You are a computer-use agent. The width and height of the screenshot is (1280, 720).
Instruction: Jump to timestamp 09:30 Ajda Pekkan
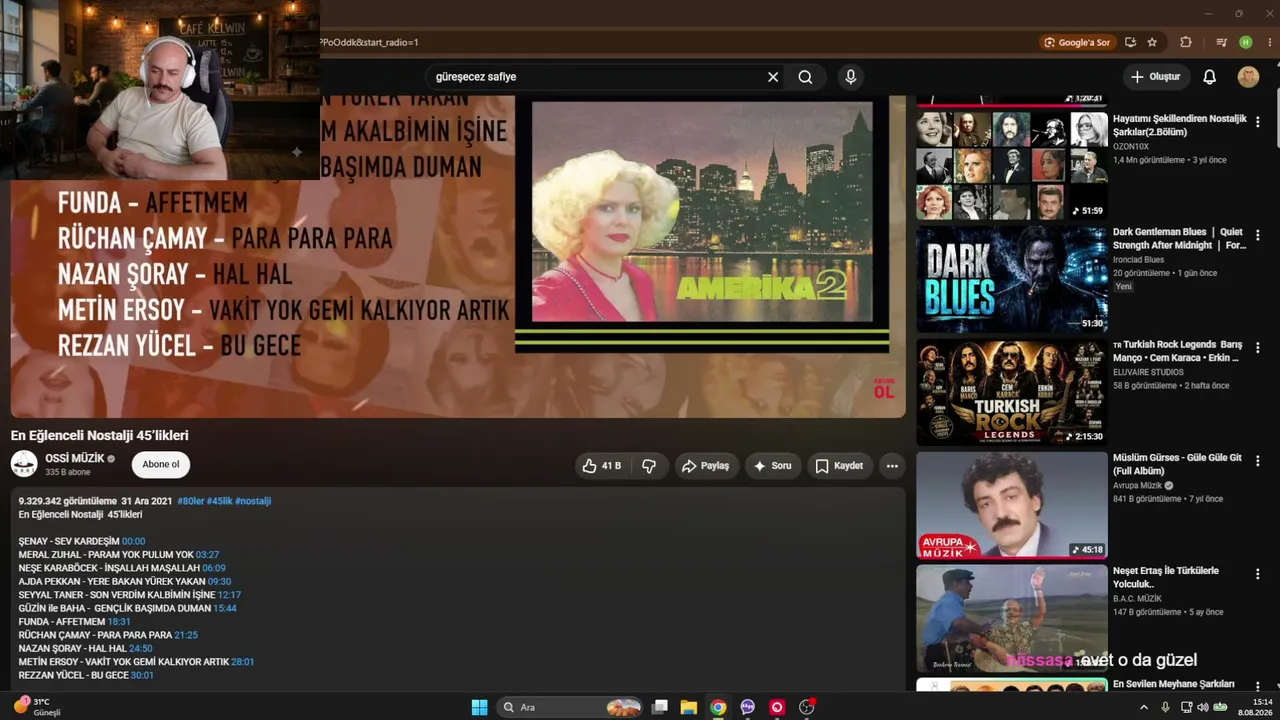point(219,581)
